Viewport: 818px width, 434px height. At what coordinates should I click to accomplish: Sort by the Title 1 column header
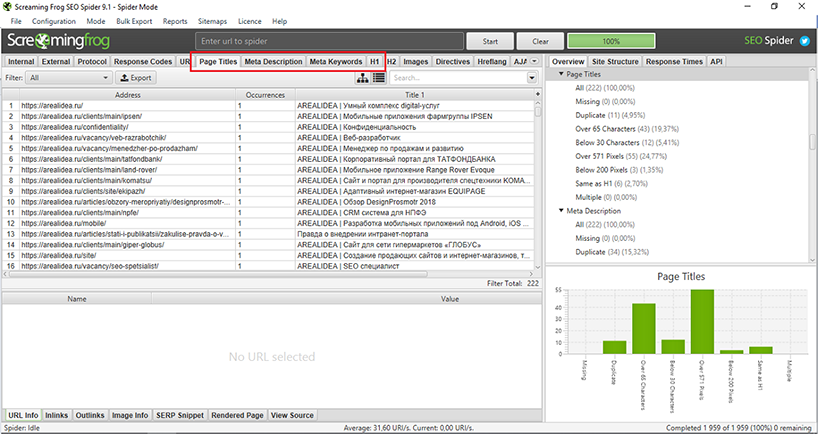[x=415, y=95]
